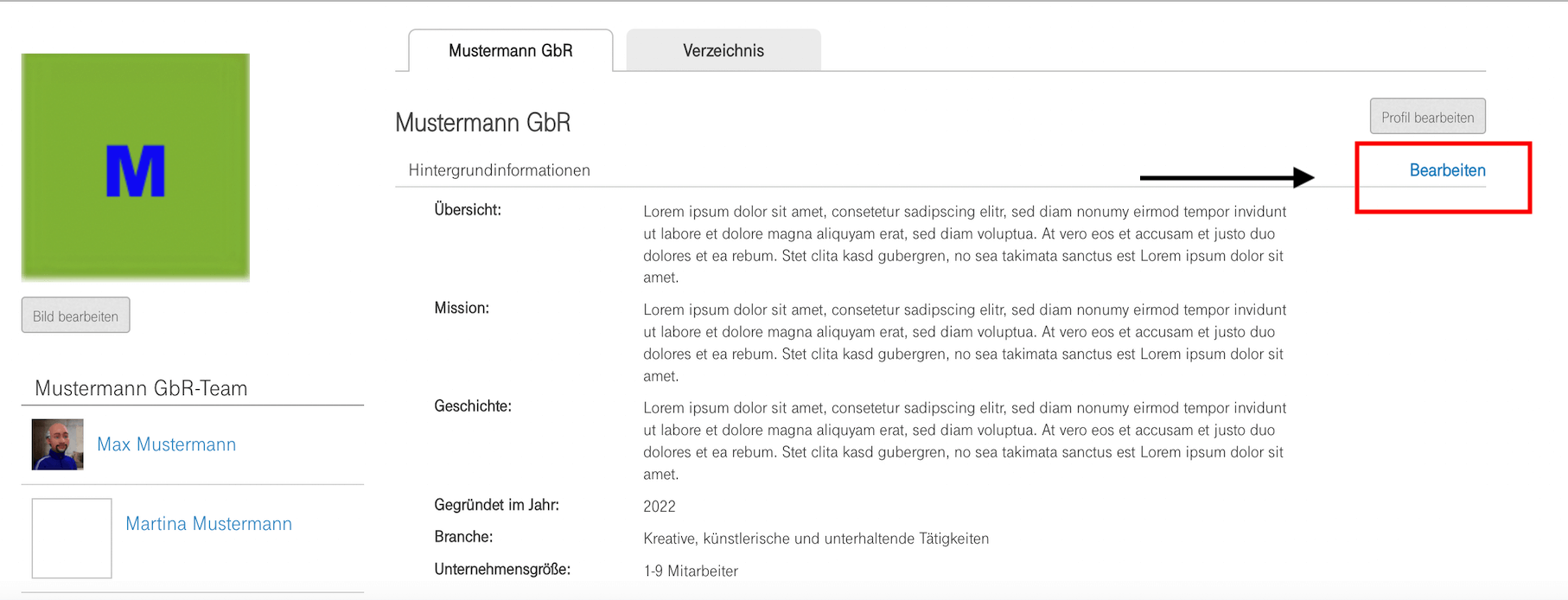Click the Mission description paragraph

(964, 342)
